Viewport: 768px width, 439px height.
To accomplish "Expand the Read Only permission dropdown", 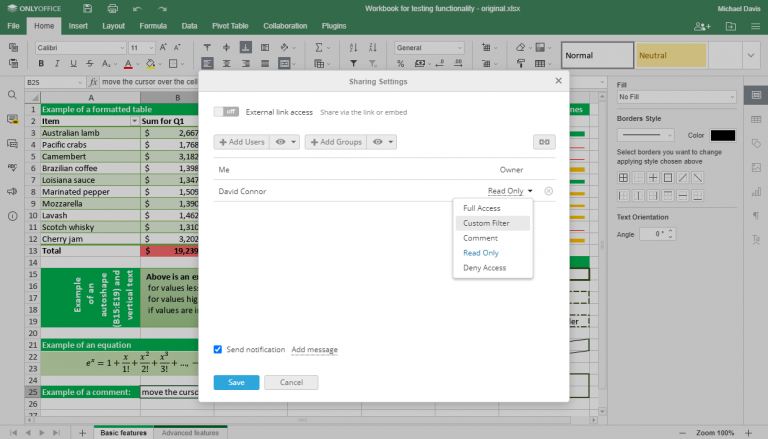I will 510,190.
